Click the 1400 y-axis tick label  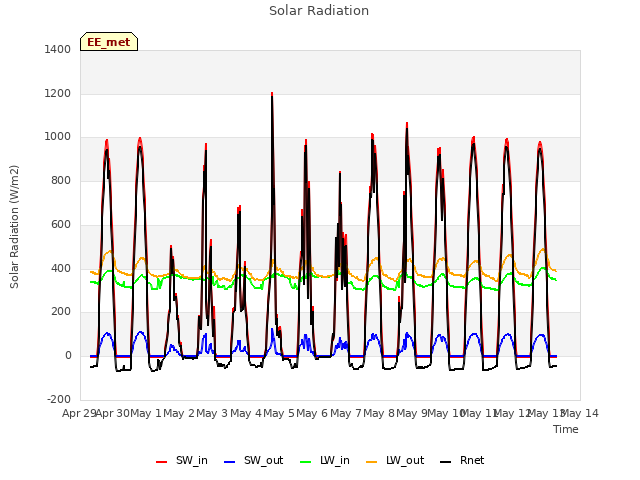(58, 49)
